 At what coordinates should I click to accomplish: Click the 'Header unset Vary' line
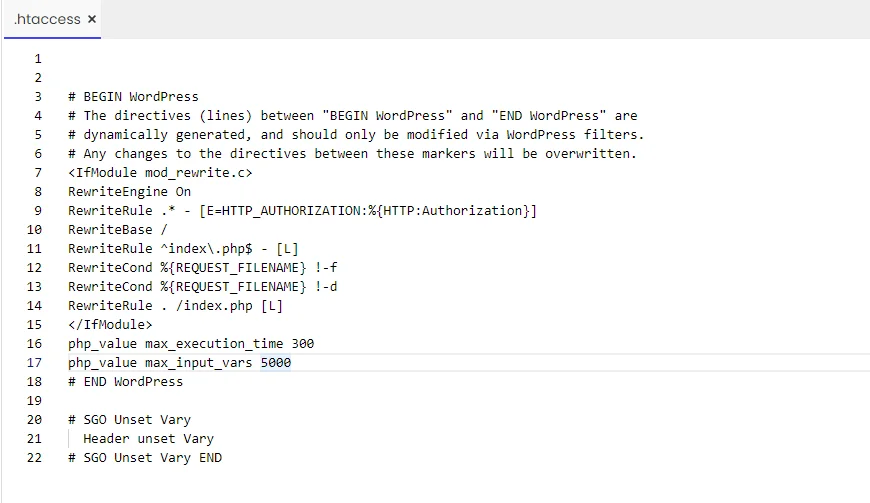148,439
